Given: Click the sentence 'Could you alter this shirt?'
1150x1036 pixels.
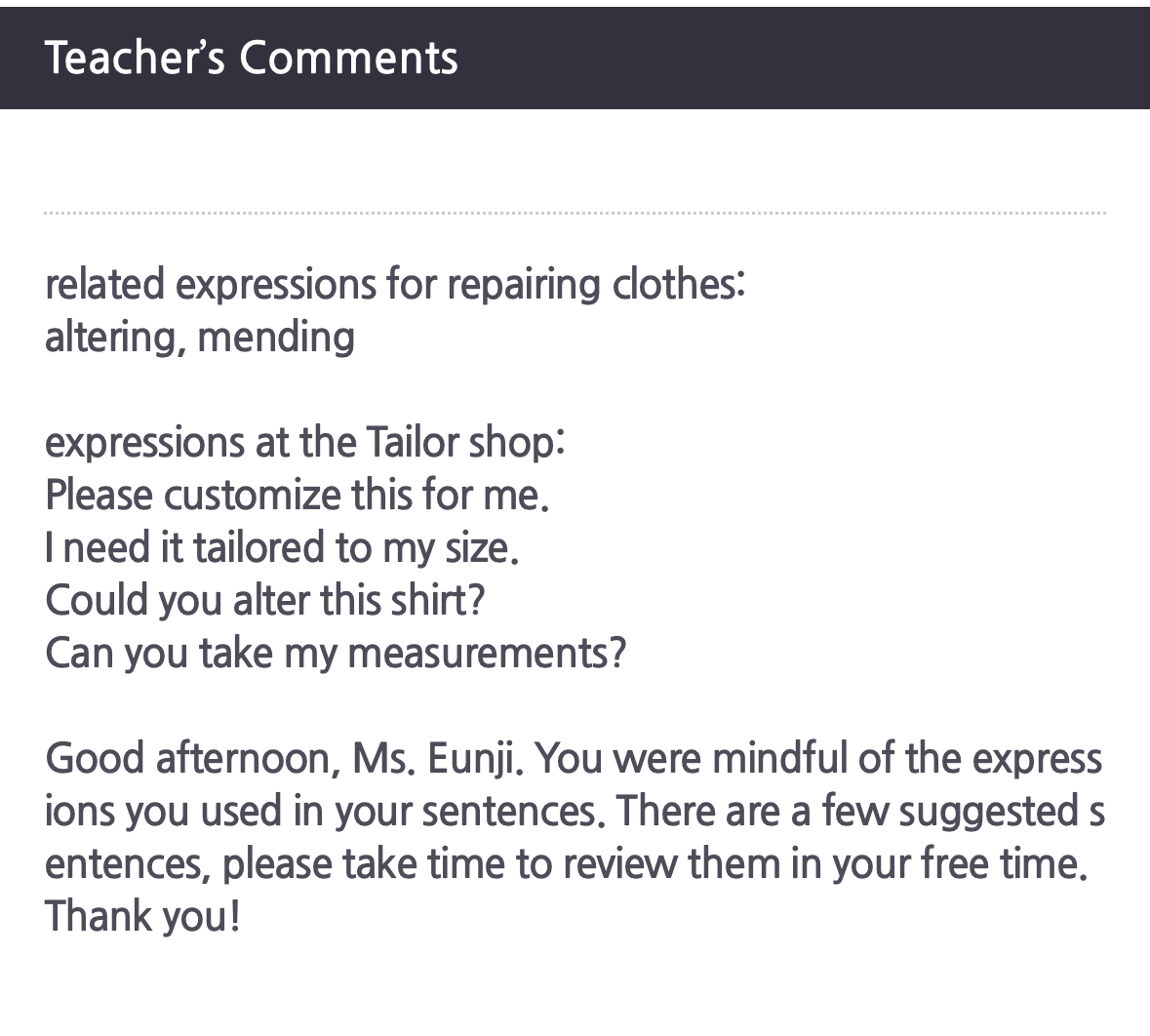Looking at the screenshot, I should pos(264,600).
